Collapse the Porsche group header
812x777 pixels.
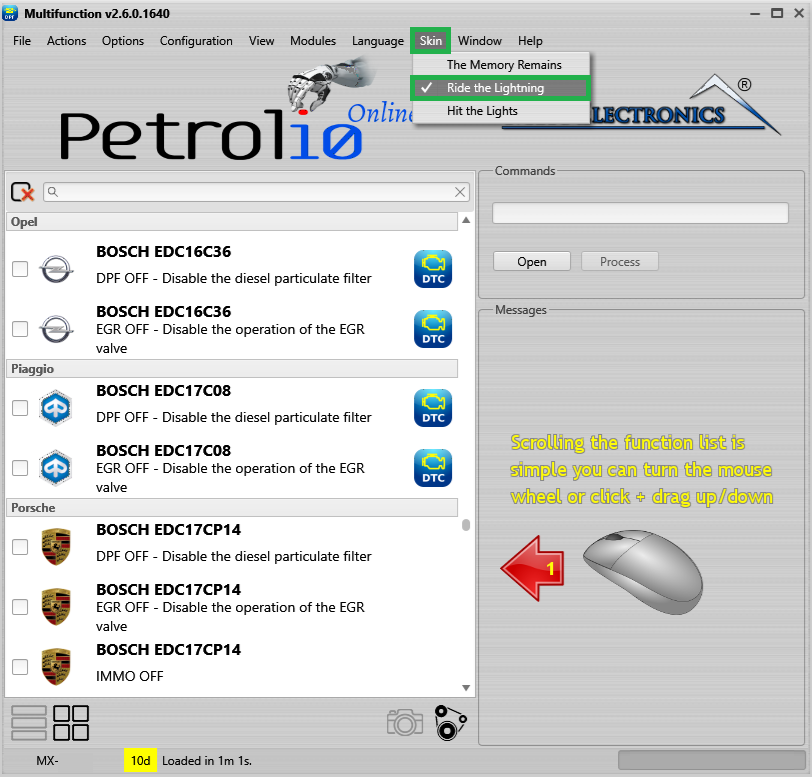pos(232,508)
